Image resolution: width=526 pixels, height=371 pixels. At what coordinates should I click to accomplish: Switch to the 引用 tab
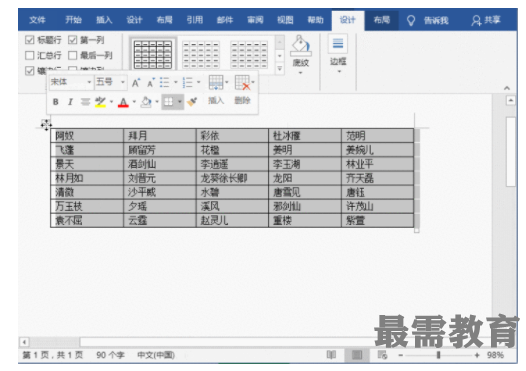pos(195,20)
